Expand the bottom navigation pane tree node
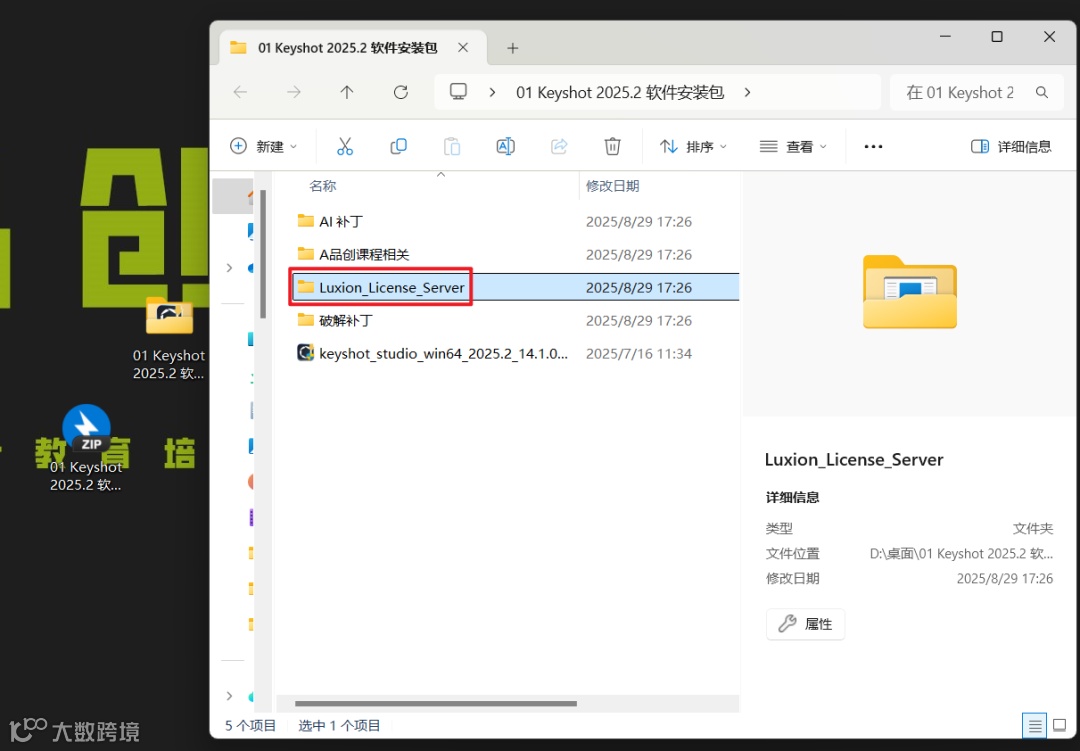 click(229, 696)
